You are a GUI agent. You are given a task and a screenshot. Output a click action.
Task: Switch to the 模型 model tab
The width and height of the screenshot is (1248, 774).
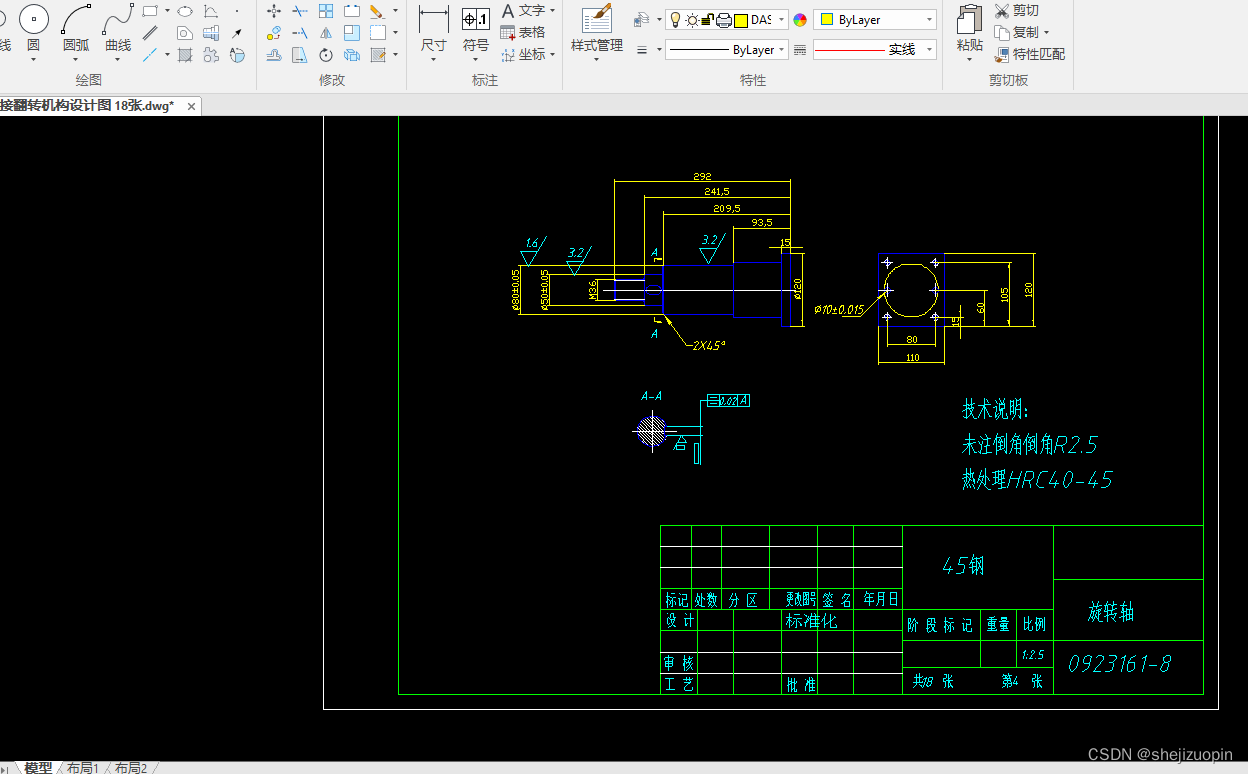click(38, 767)
